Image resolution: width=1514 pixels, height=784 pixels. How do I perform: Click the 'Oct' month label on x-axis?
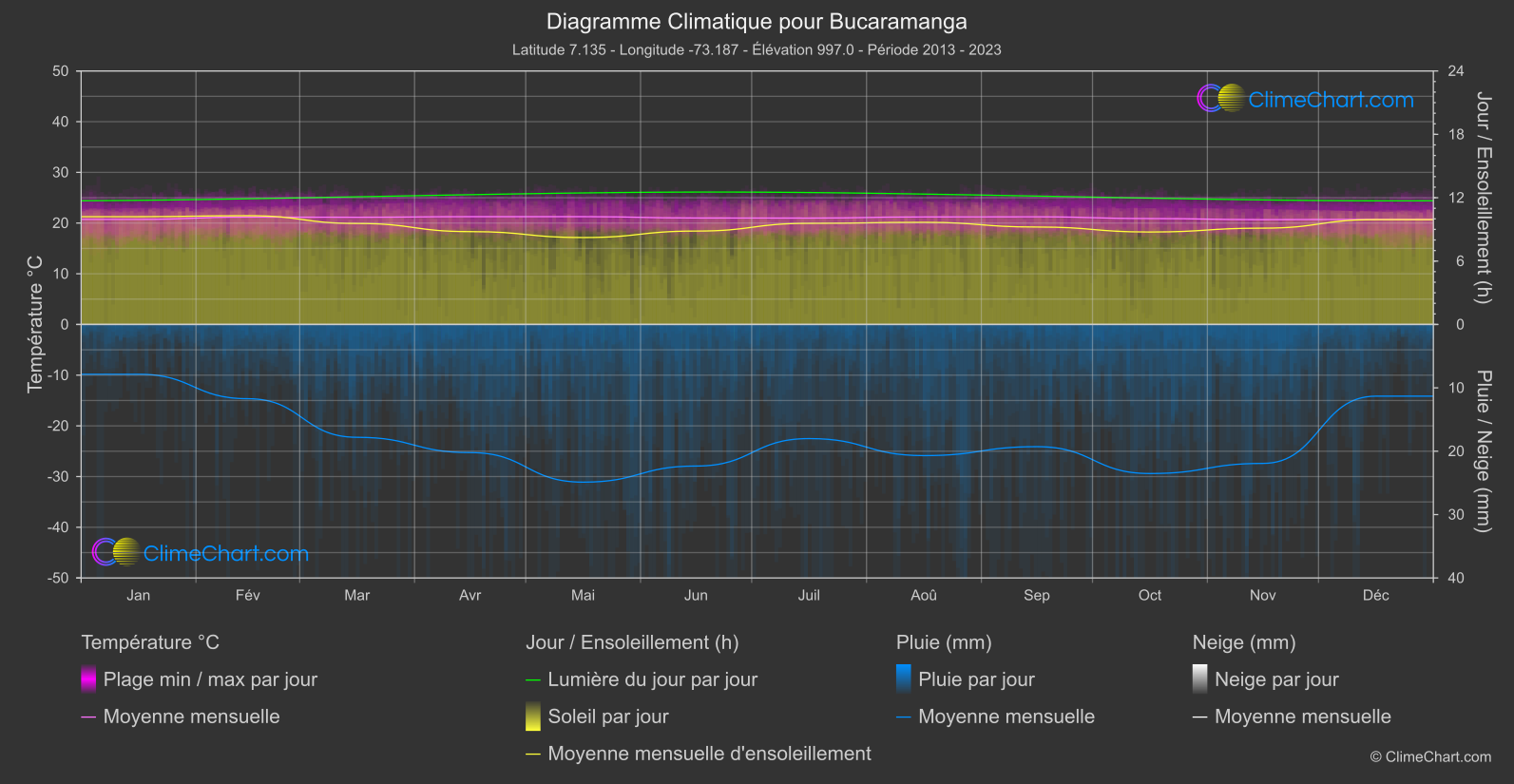(x=1150, y=595)
